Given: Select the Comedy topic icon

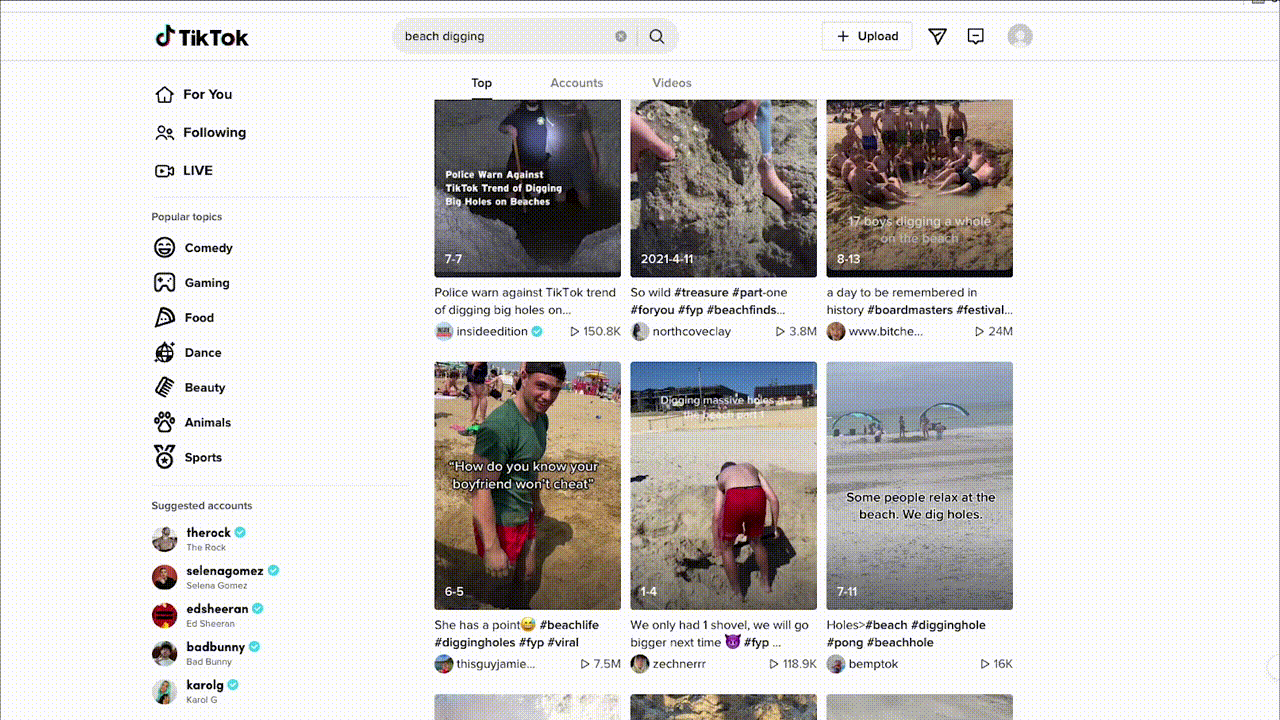Looking at the screenshot, I should (164, 247).
